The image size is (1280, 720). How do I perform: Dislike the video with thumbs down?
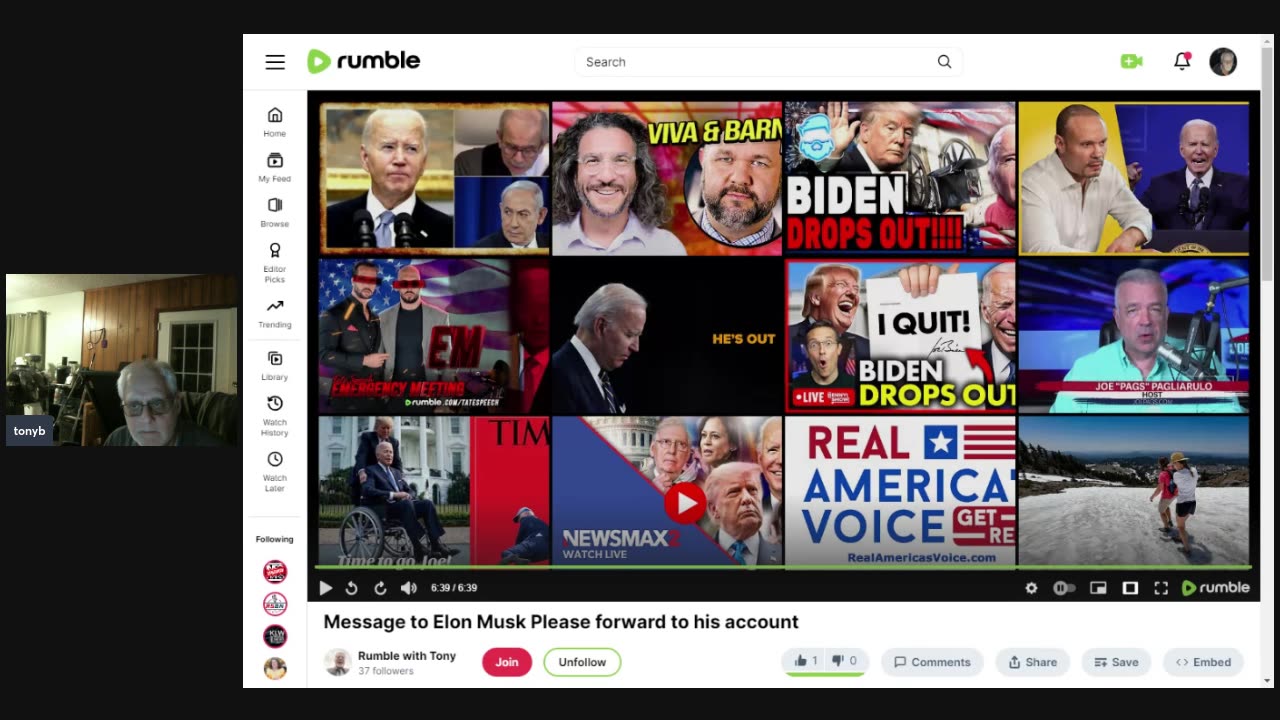(845, 661)
